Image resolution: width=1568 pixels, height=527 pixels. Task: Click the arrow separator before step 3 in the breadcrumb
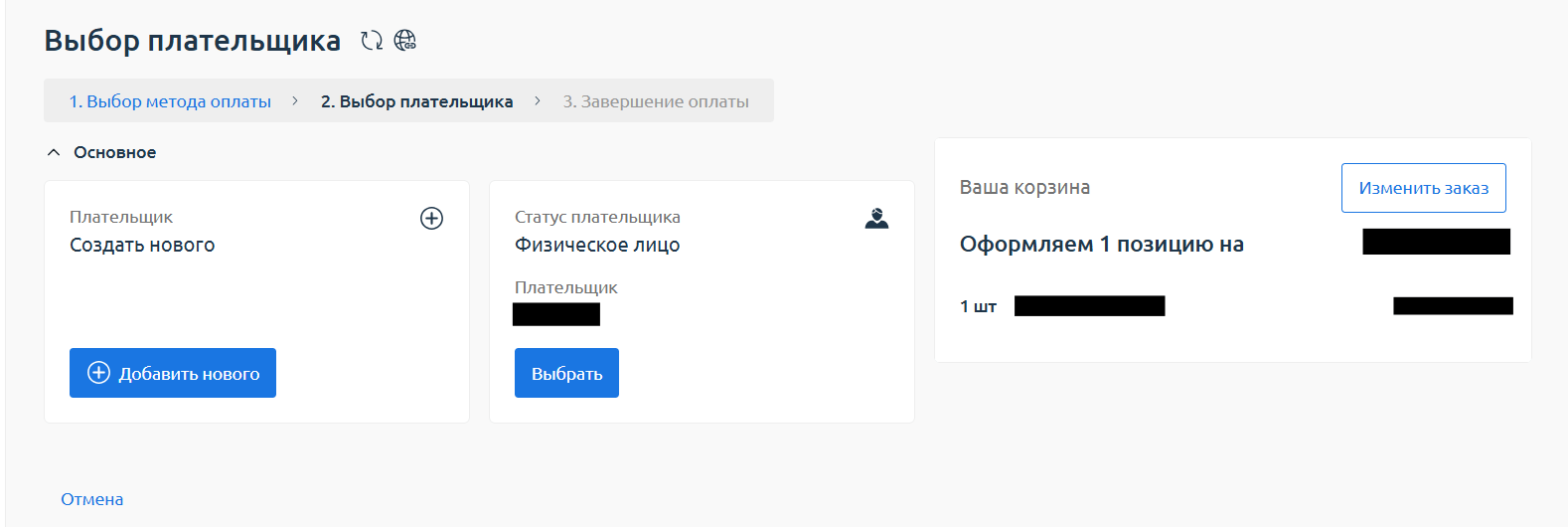coord(538,101)
